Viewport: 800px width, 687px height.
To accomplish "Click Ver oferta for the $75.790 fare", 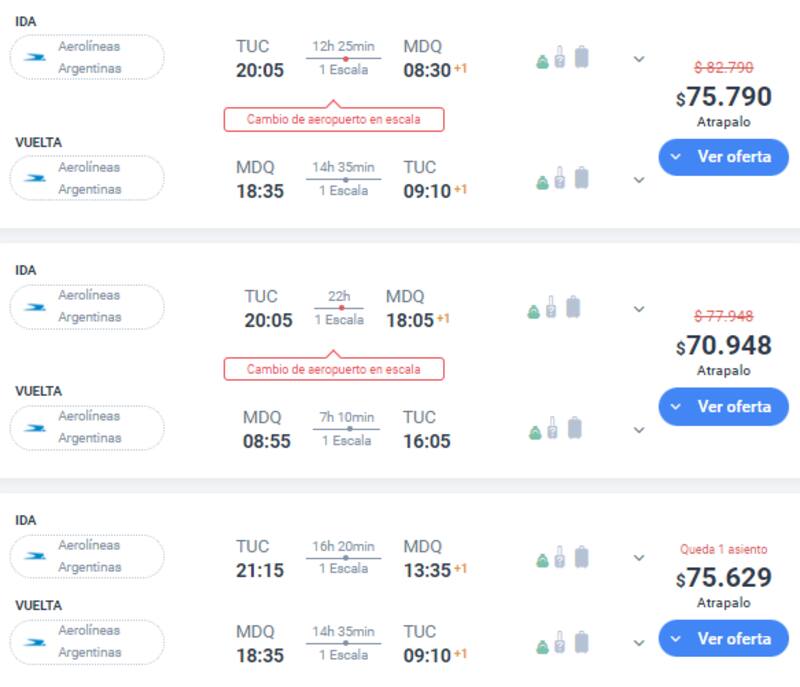I will click(723, 156).
